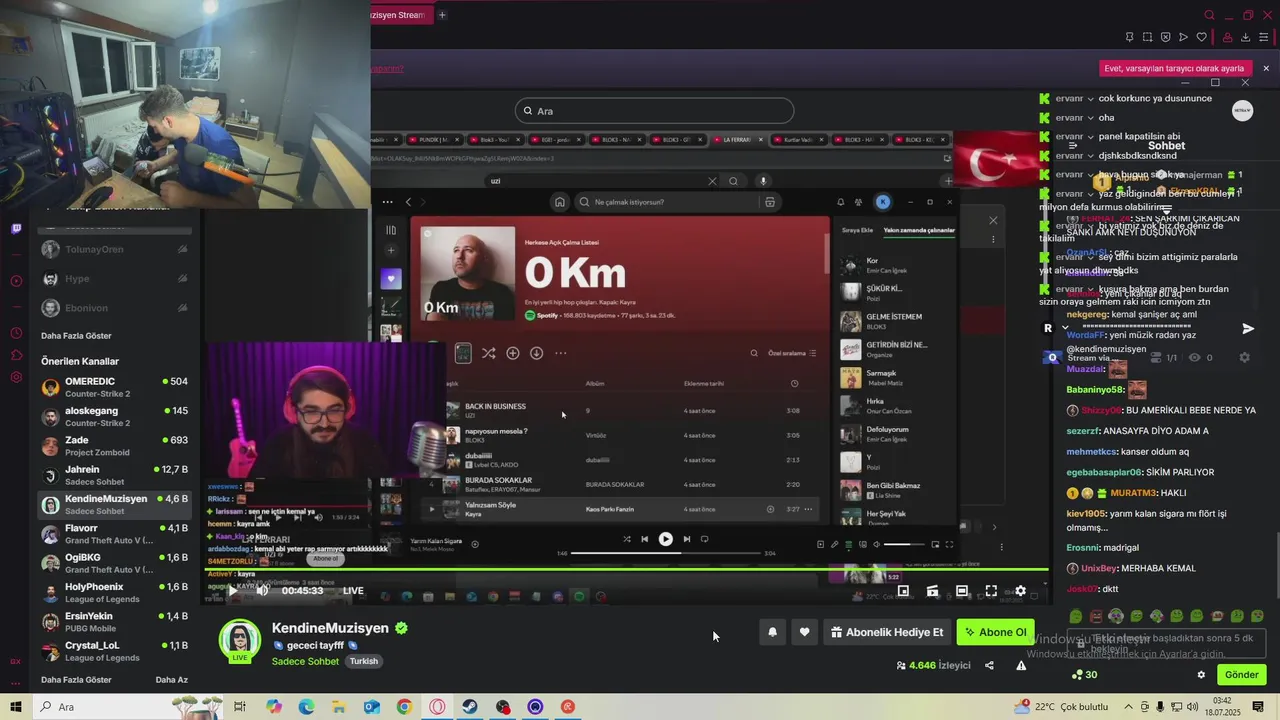
Task: Select Yakın zamanda çalınanlar tab
Action: click(x=919, y=230)
